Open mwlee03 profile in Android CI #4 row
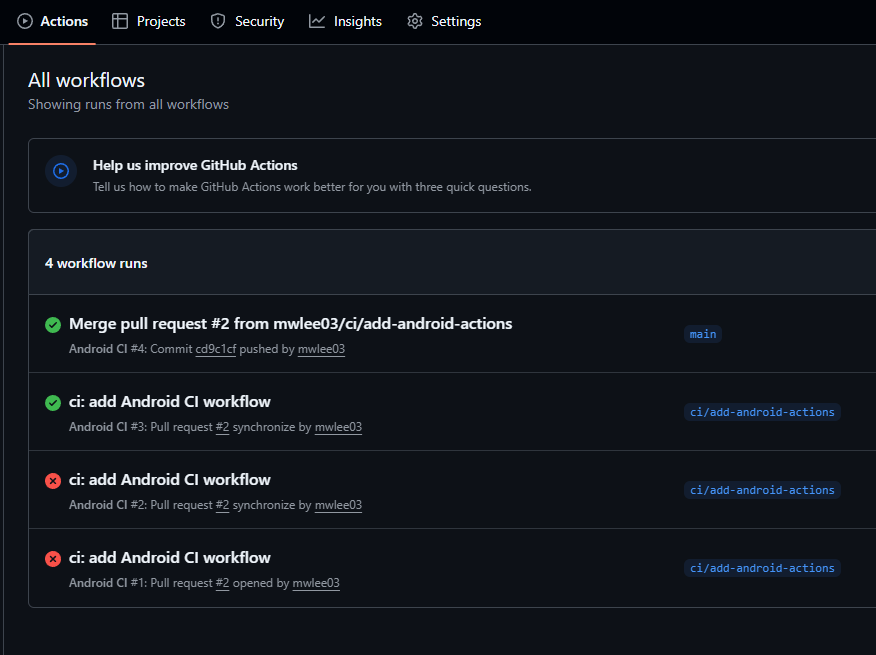This screenshot has height=655, width=876. pyautogui.click(x=321, y=349)
